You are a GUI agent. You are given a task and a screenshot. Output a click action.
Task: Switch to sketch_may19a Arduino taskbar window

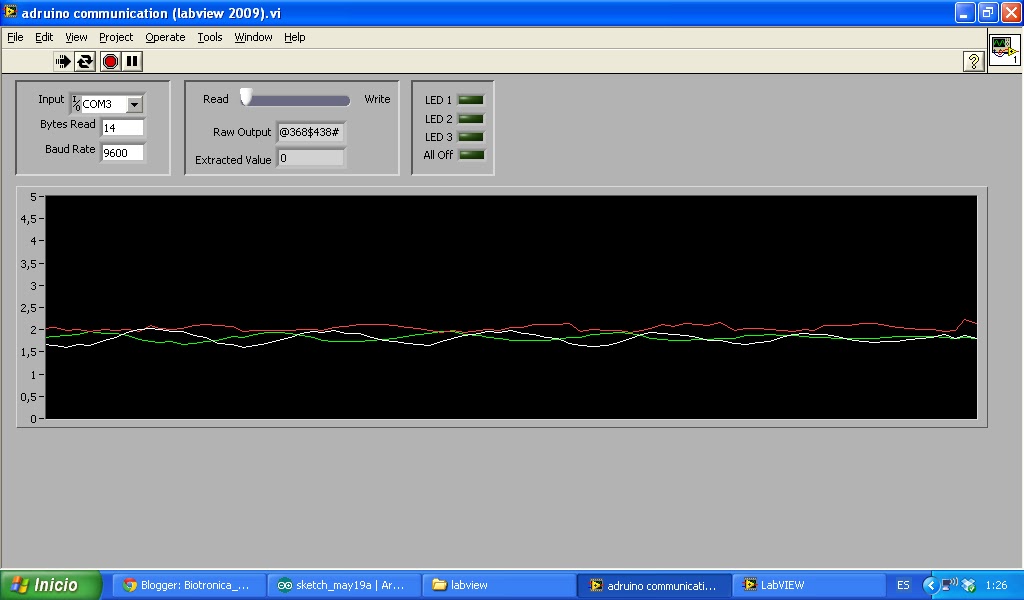coord(343,585)
